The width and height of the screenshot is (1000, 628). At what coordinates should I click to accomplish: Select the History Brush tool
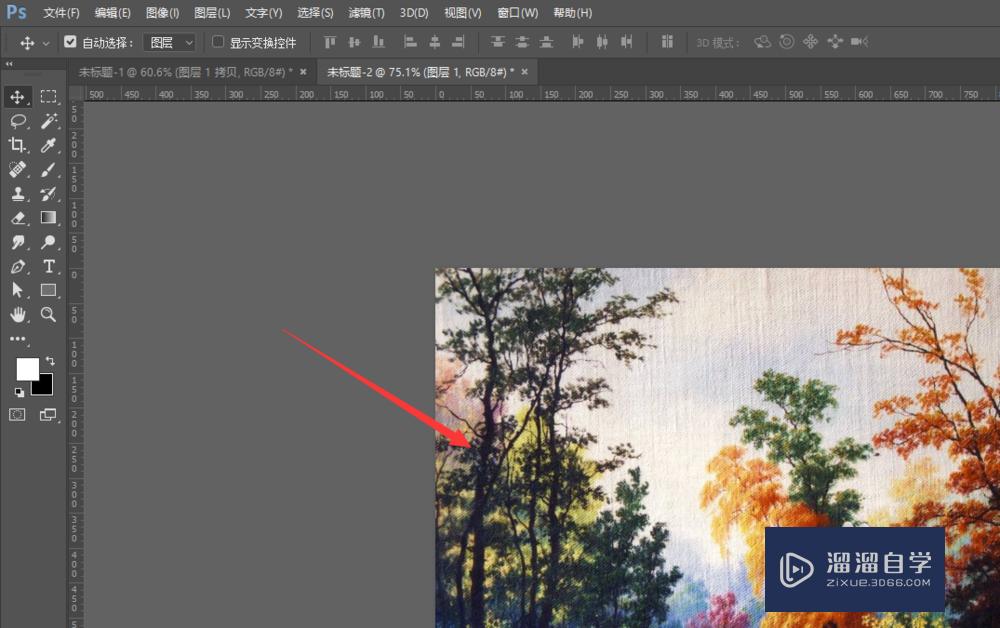coord(48,194)
